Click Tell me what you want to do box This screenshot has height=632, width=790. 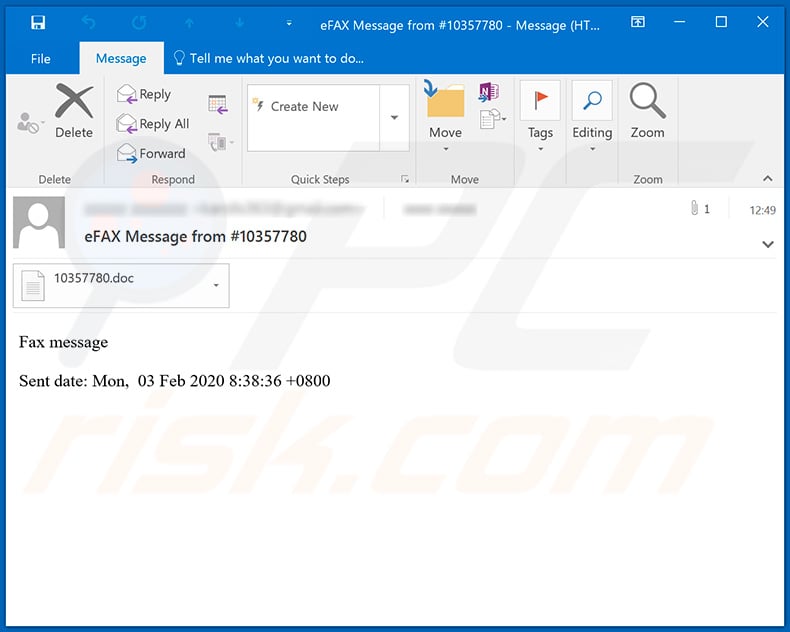click(268, 58)
